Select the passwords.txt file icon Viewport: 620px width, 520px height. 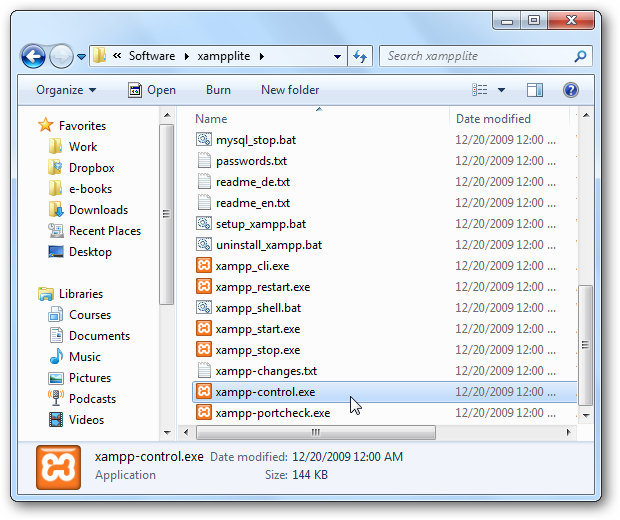204,161
